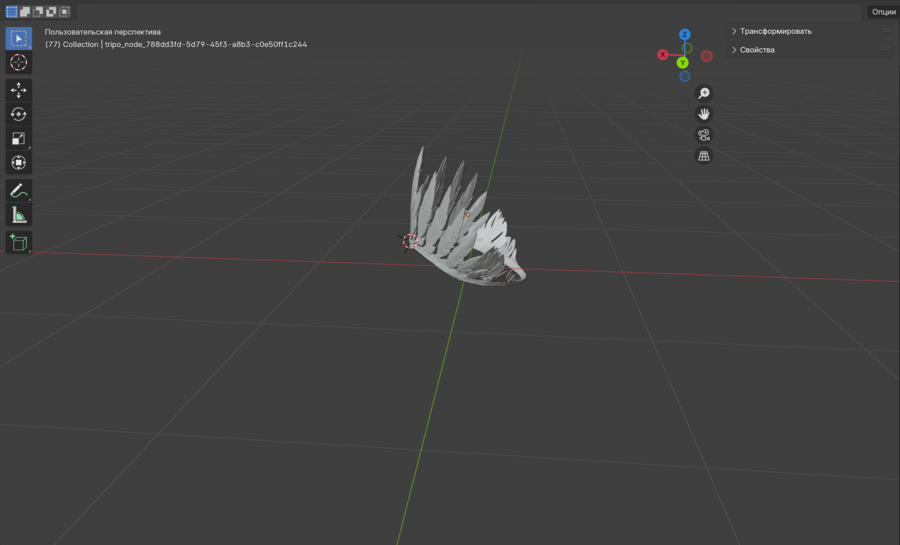
Task: Open the Опции dropdown
Action: click(x=883, y=12)
